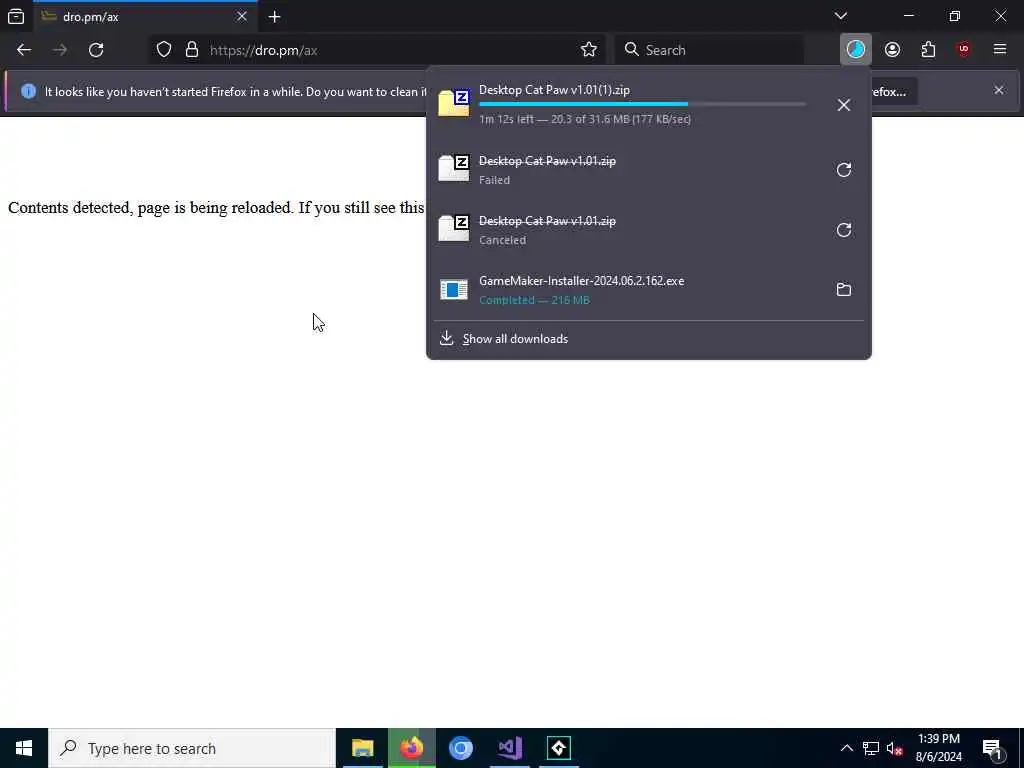
Task: Go forward with the forward arrow
Action: (x=60, y=50)
